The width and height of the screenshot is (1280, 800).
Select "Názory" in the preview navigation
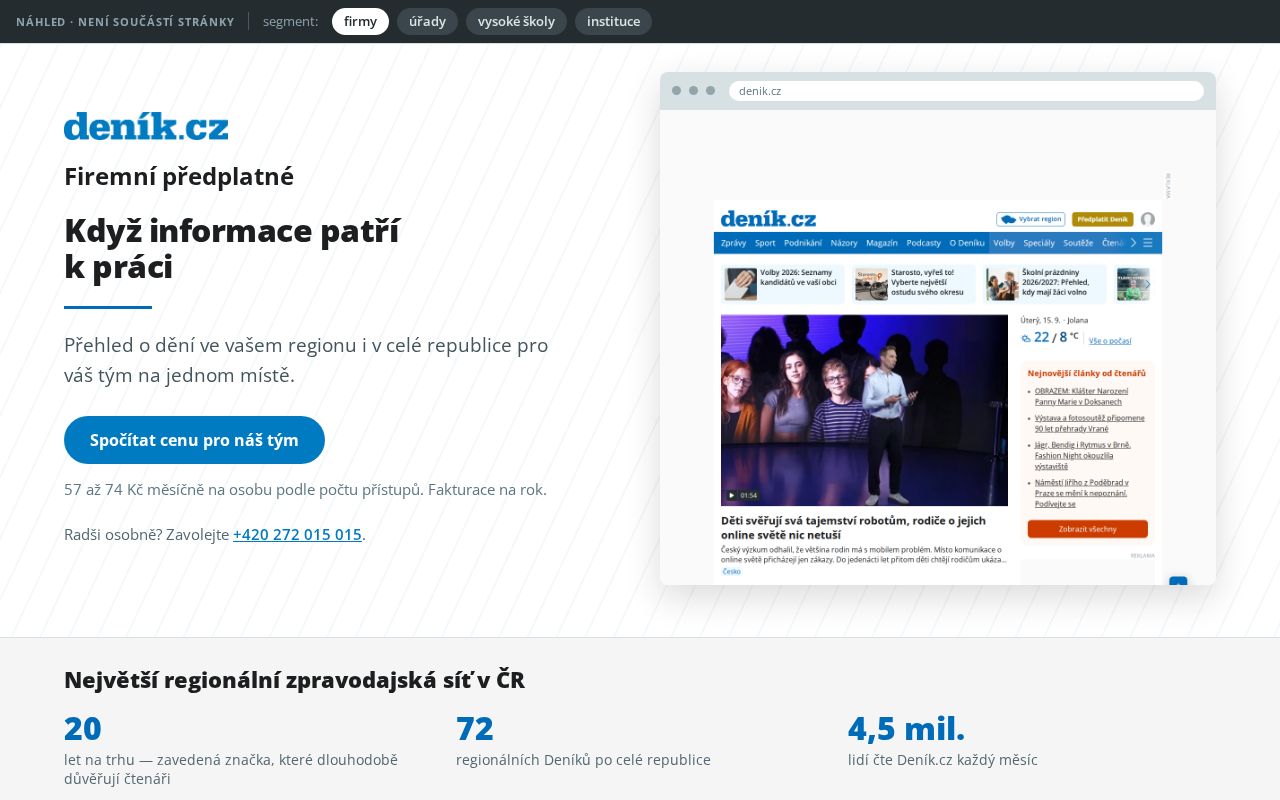coord(844,243)
